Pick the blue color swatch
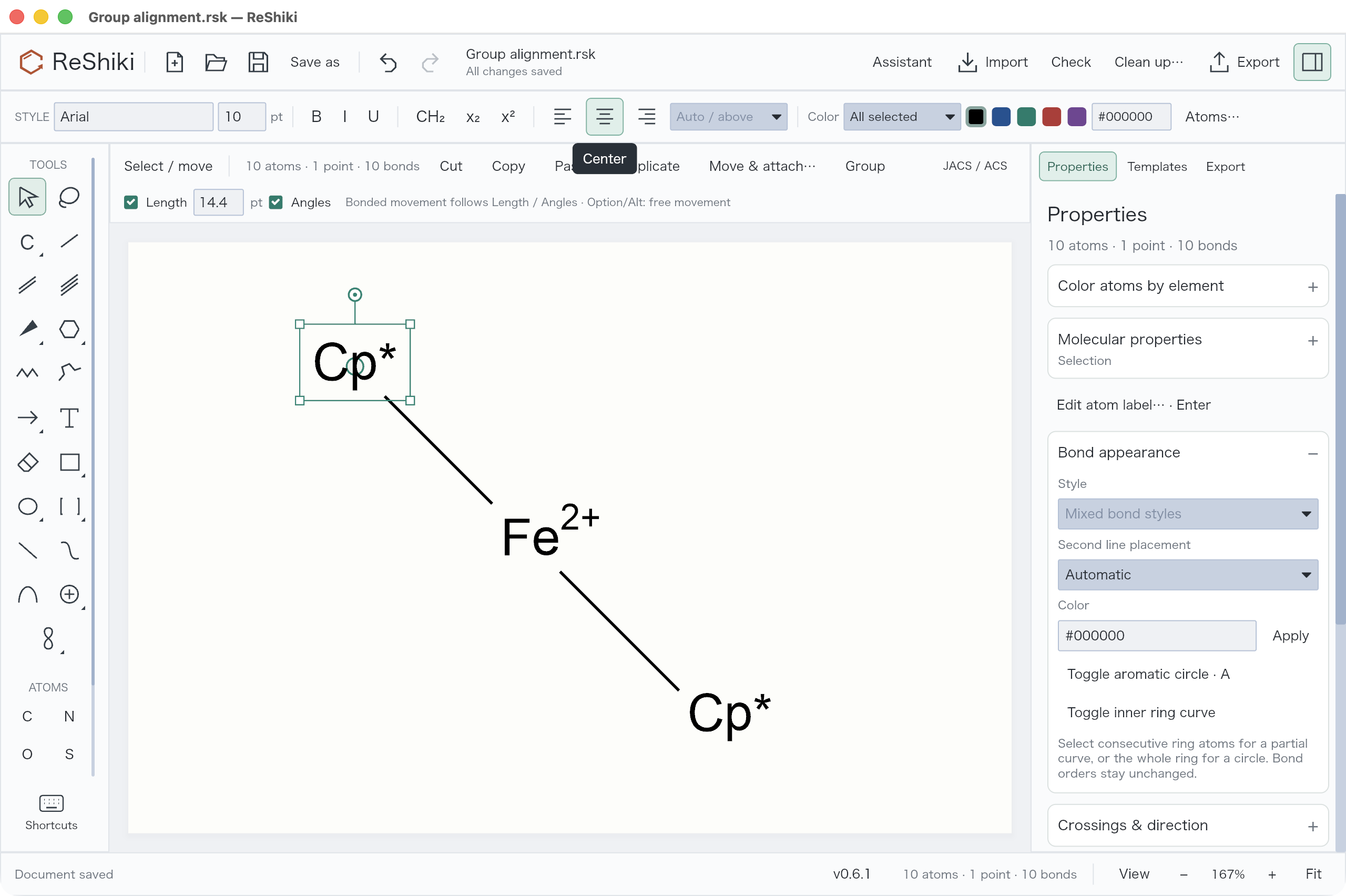Viewport: 1346px width, 896px height. tap(1001, 117)
